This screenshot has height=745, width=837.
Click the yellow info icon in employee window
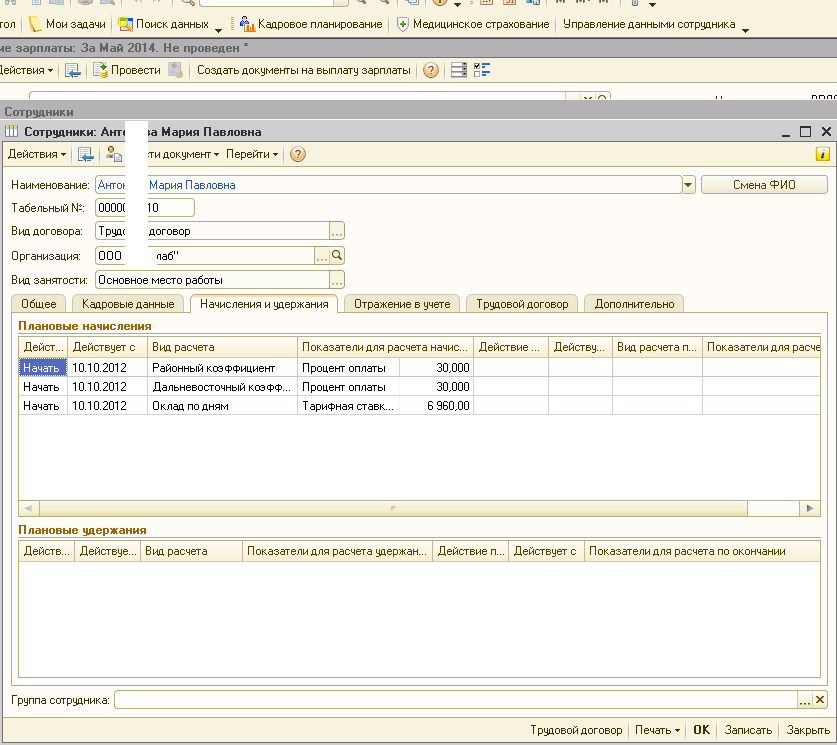(823, 154)
